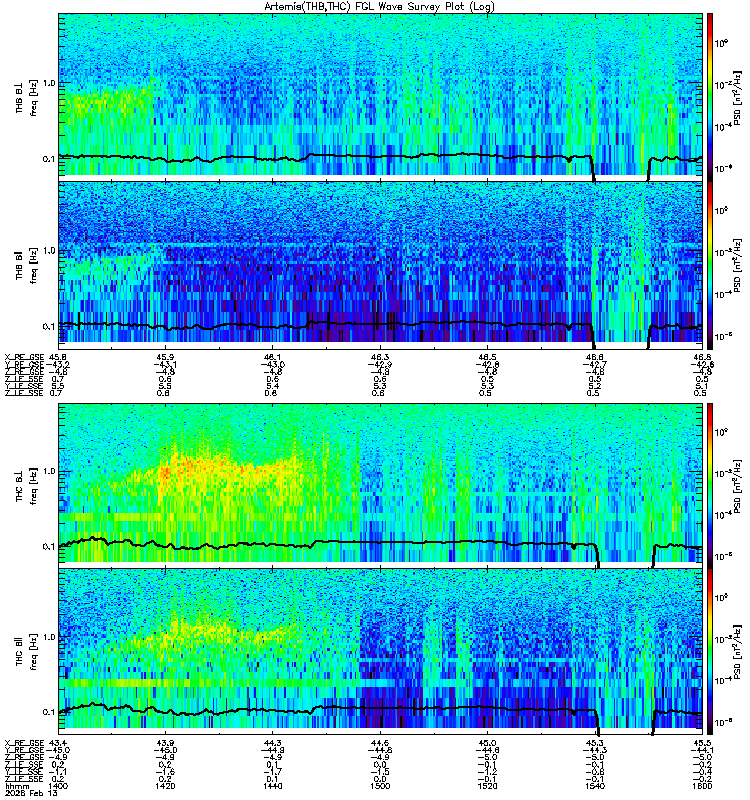Click the X_RE_GSE row label under the THC panels
Viewport: 750px width, 800px height.
[24, 743]
